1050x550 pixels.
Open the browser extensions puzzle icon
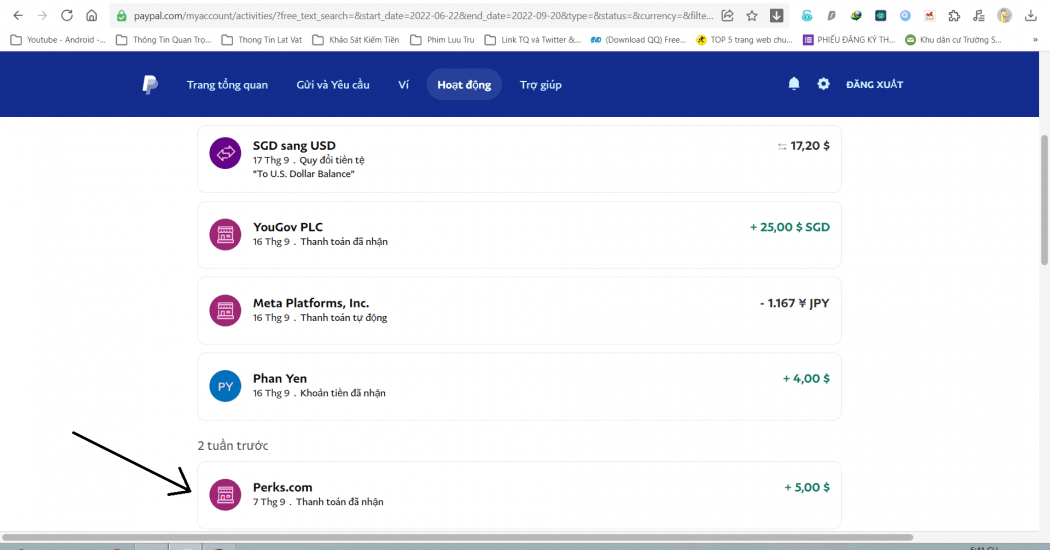954,15
